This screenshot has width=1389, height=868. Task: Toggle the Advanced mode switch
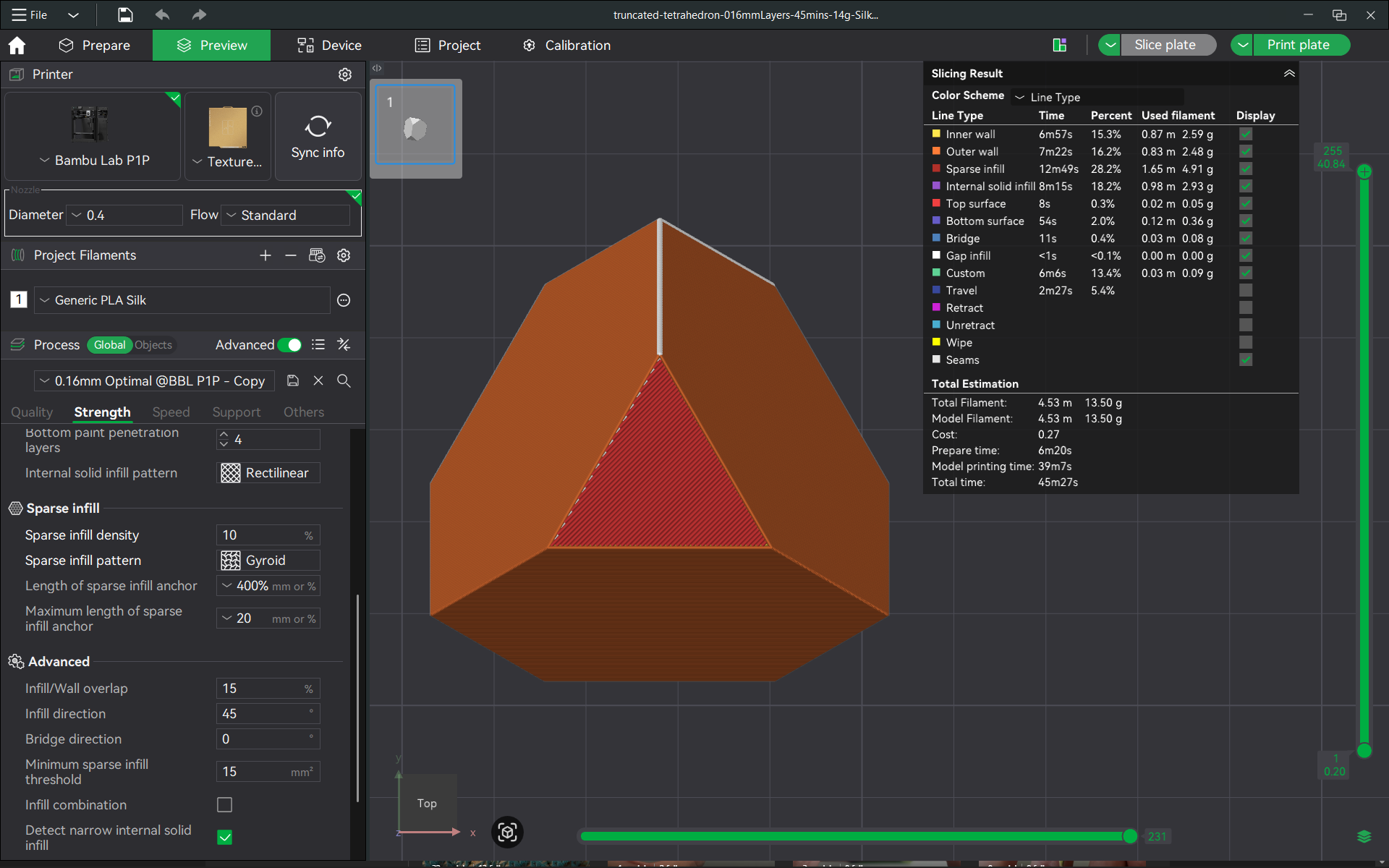pos(290,345)
